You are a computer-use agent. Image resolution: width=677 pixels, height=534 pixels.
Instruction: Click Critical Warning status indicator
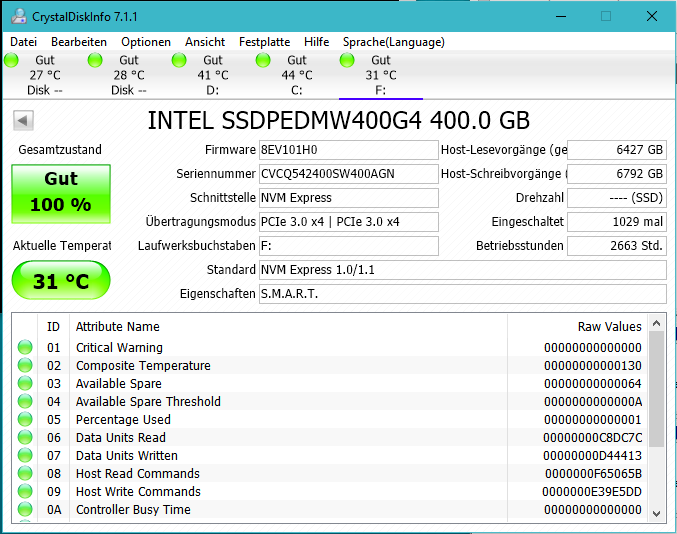click(x=25, y=348)
